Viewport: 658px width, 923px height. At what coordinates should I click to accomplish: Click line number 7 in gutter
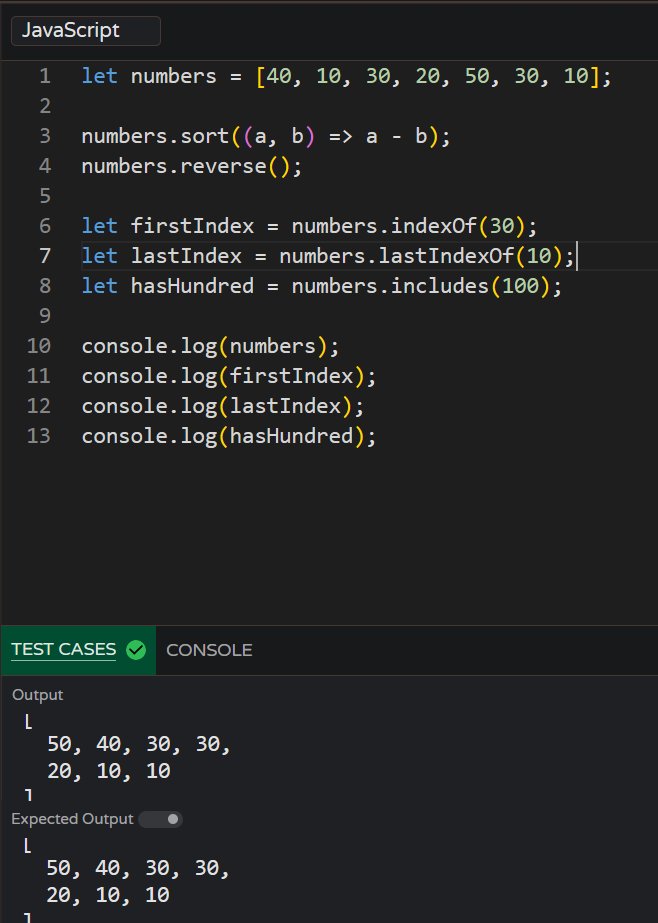(x=45, y=256)
